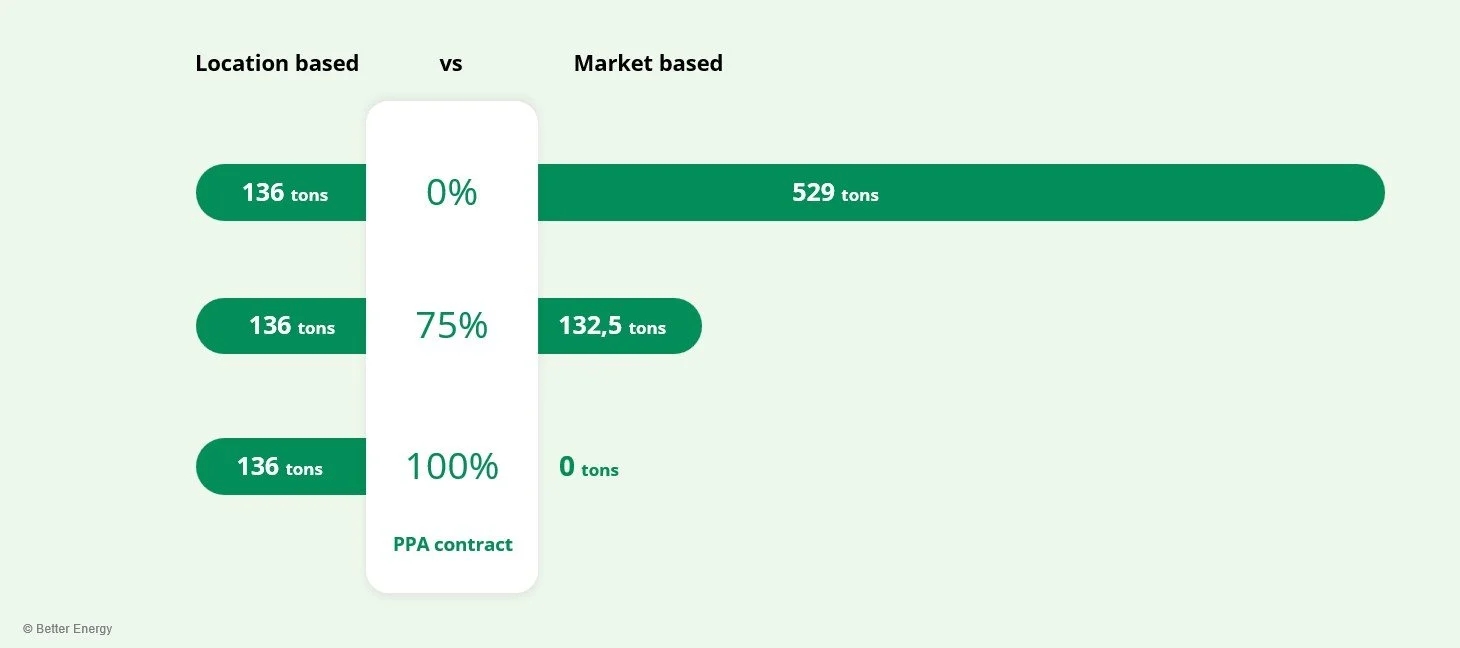This screenshot has width=1460, height=648.
Task: Click the Better Energy copyright text
Action: coord(68,629)
